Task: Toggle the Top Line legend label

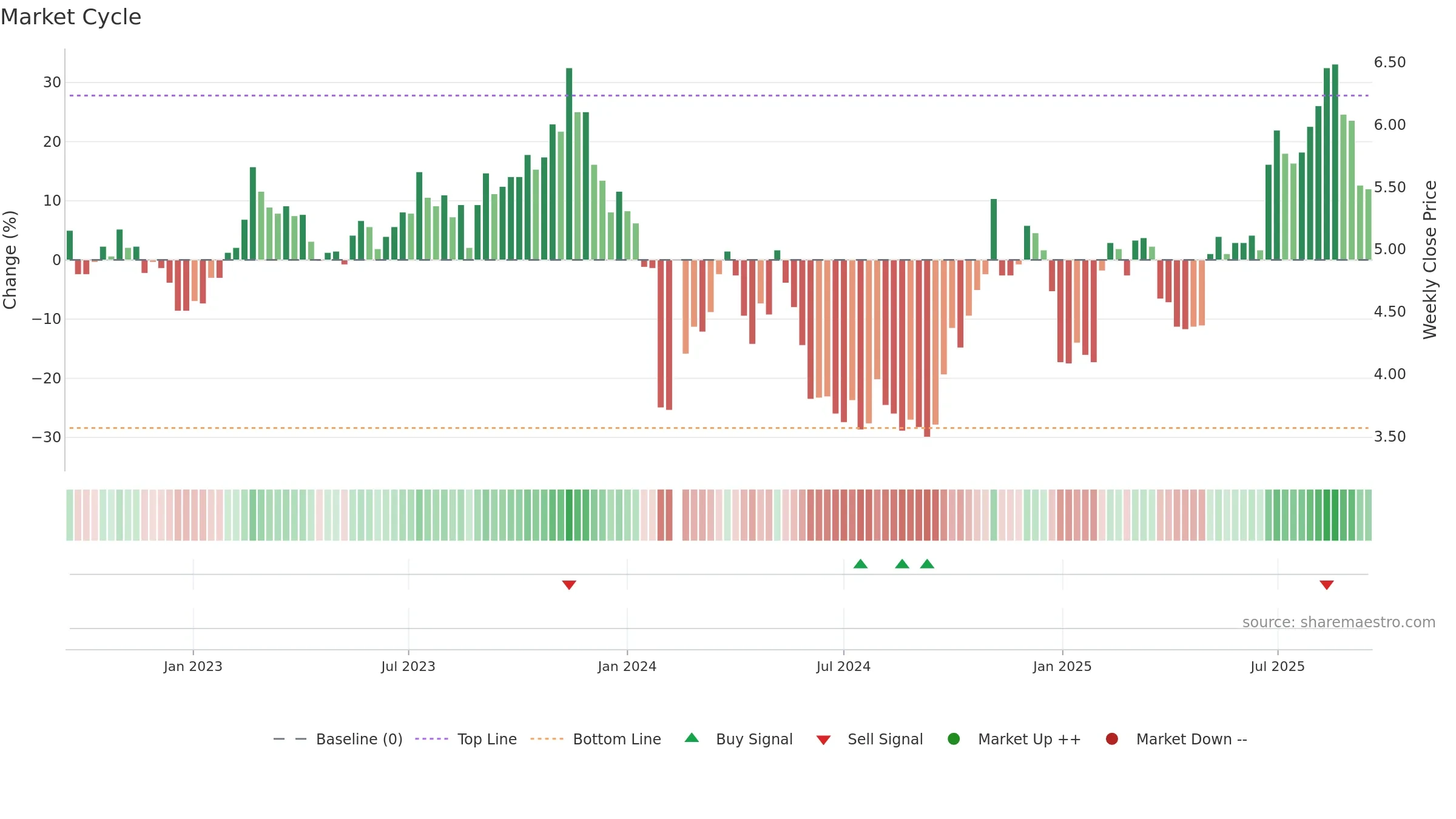Action: (x=487, y=739)
